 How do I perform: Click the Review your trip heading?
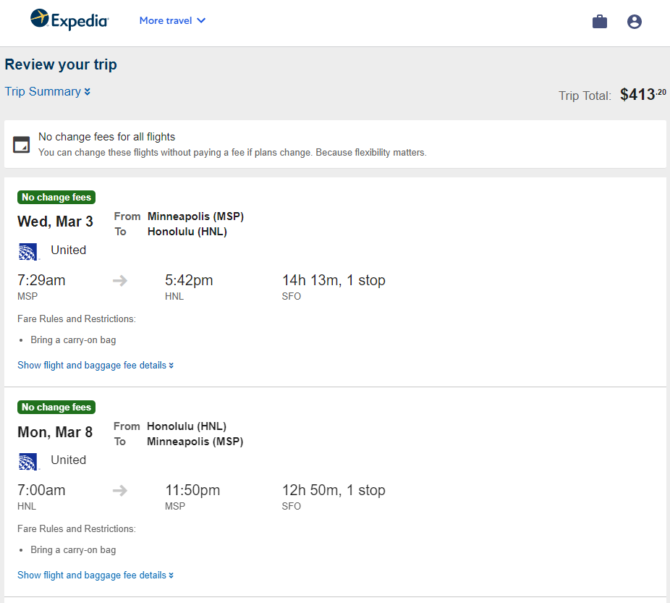point(60,65)
